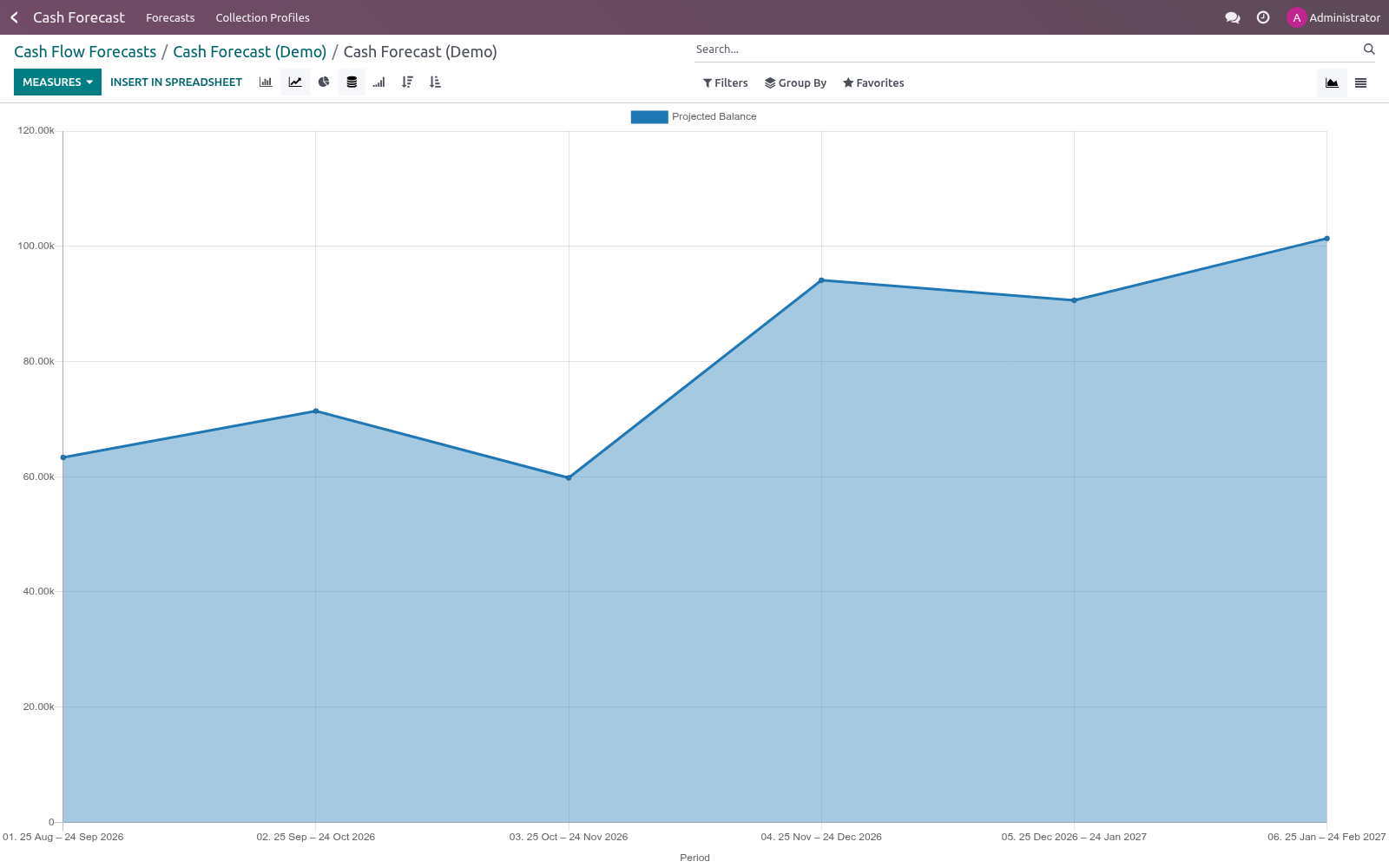Viewport: 1389px width, 868px height.
Task: Go back using the header arrow
Action: [x=14, y=17]
